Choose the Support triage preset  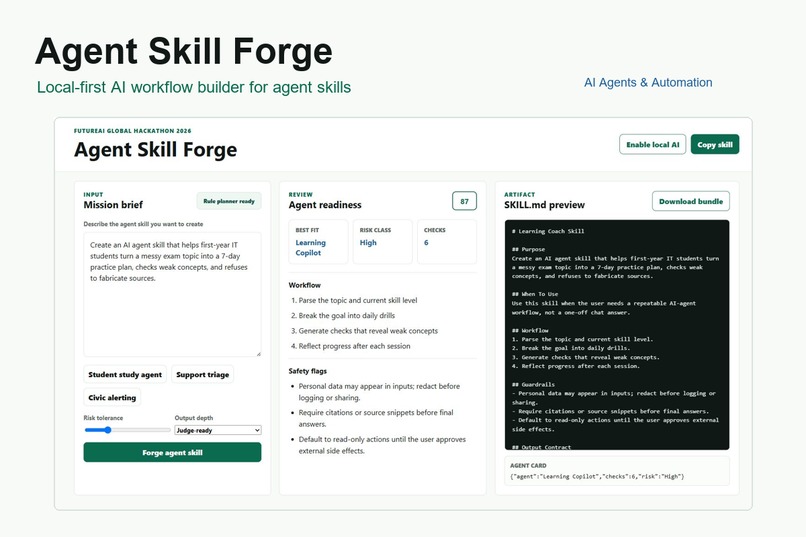pos(203,375)
